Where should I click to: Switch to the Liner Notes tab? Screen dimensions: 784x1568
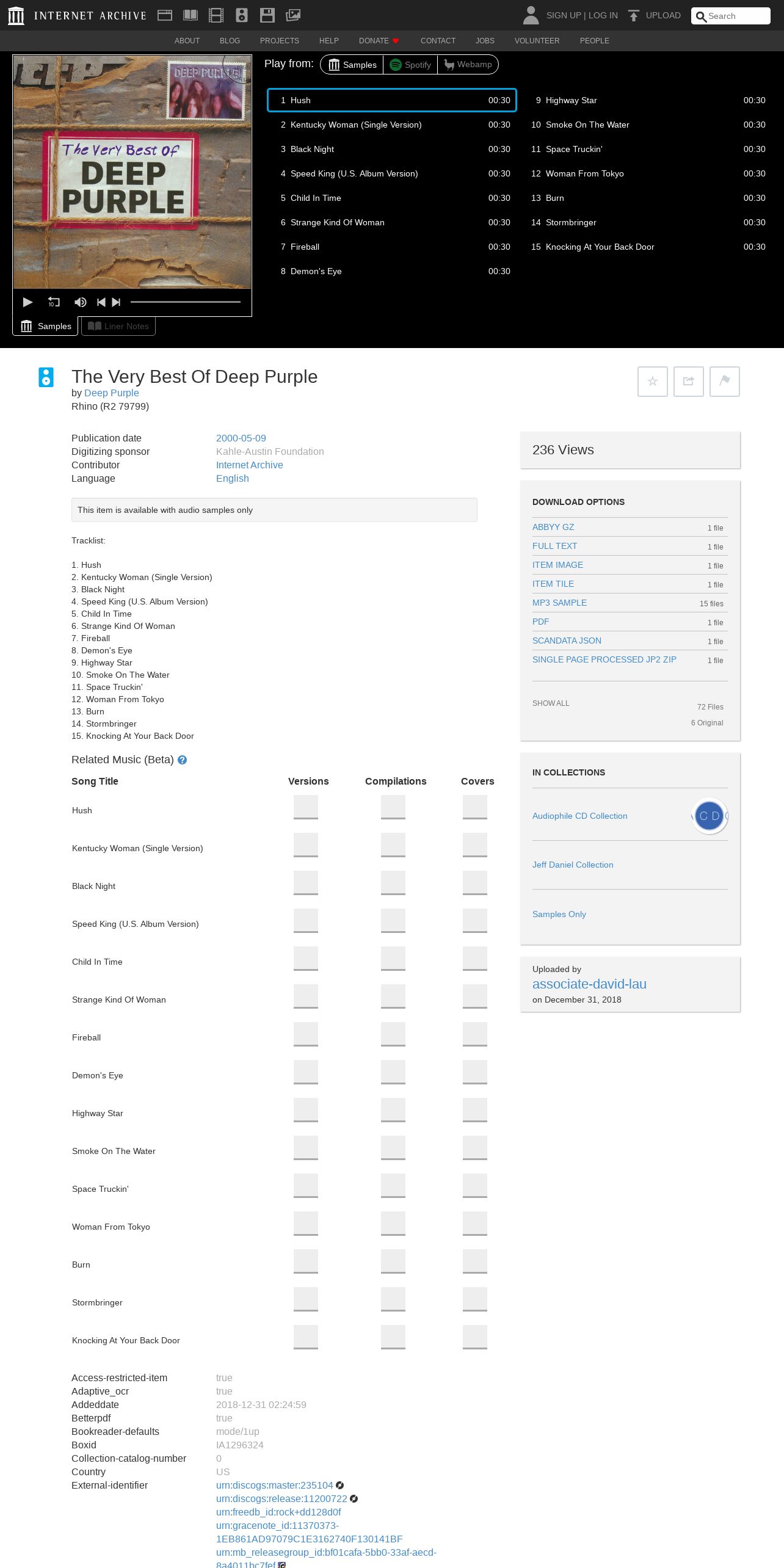pyautogui.click(x=118, y=326)
